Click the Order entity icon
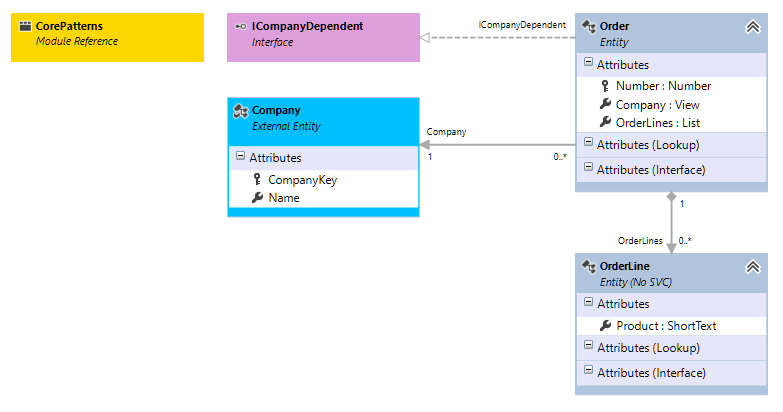The width and height of the screenshot is (783, 412). [589, 26]
